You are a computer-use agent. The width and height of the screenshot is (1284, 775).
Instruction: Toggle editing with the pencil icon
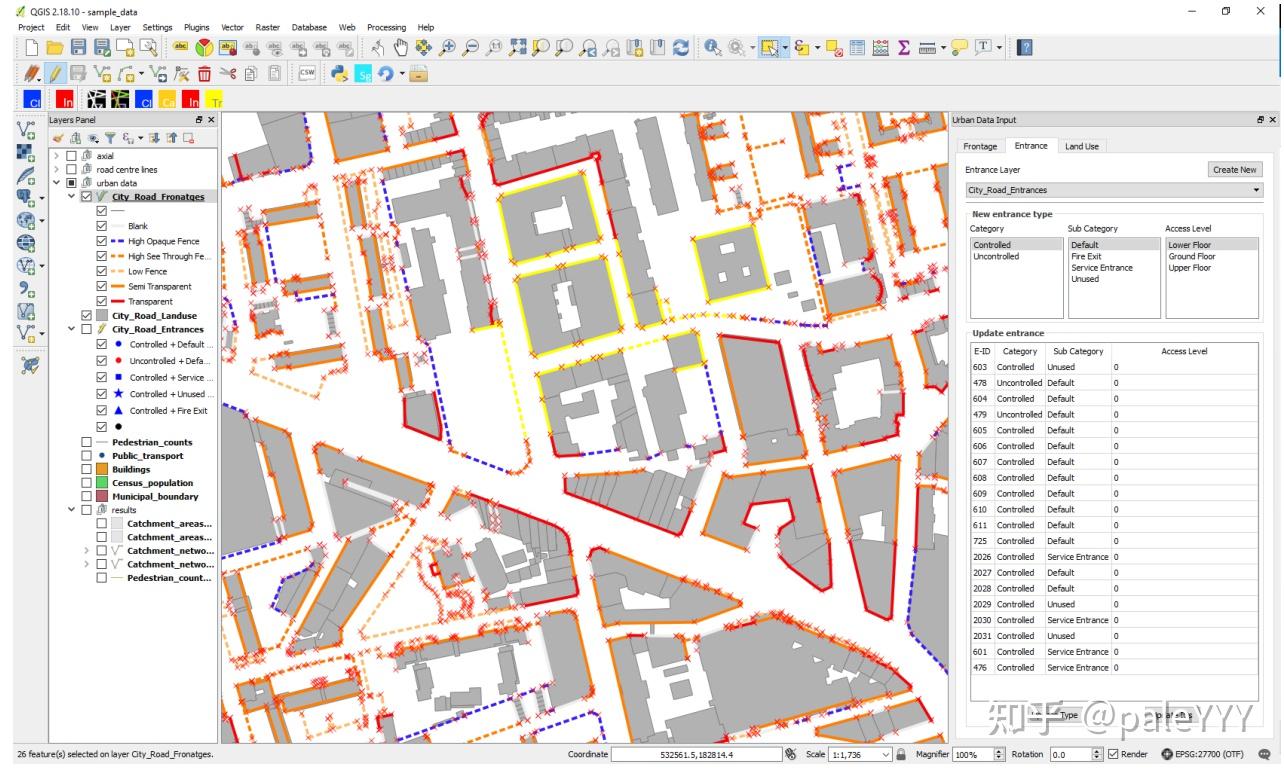click(55, 73)
